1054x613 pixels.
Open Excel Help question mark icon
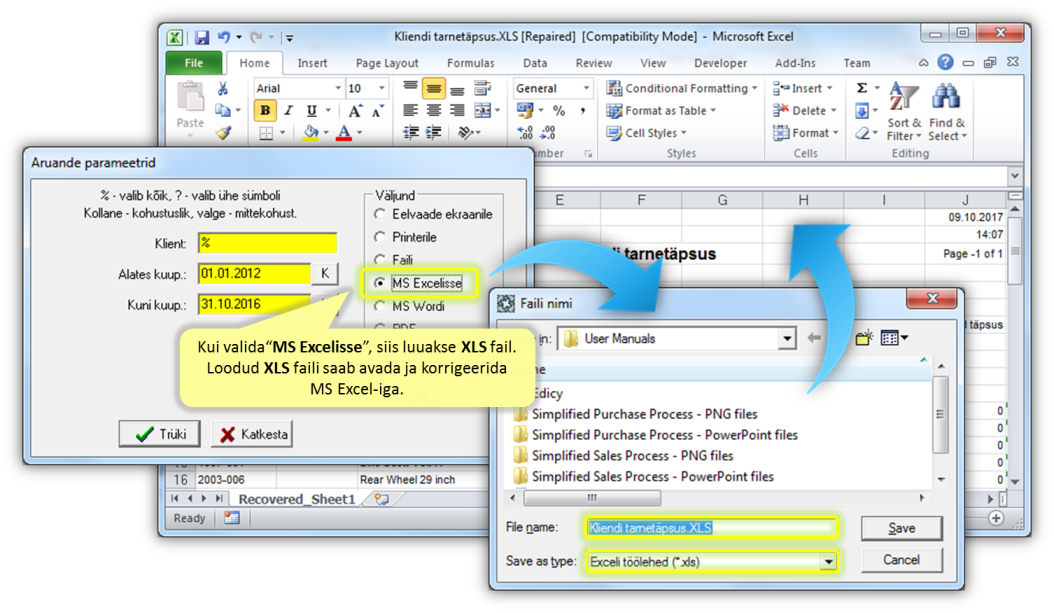click(945, 63)
